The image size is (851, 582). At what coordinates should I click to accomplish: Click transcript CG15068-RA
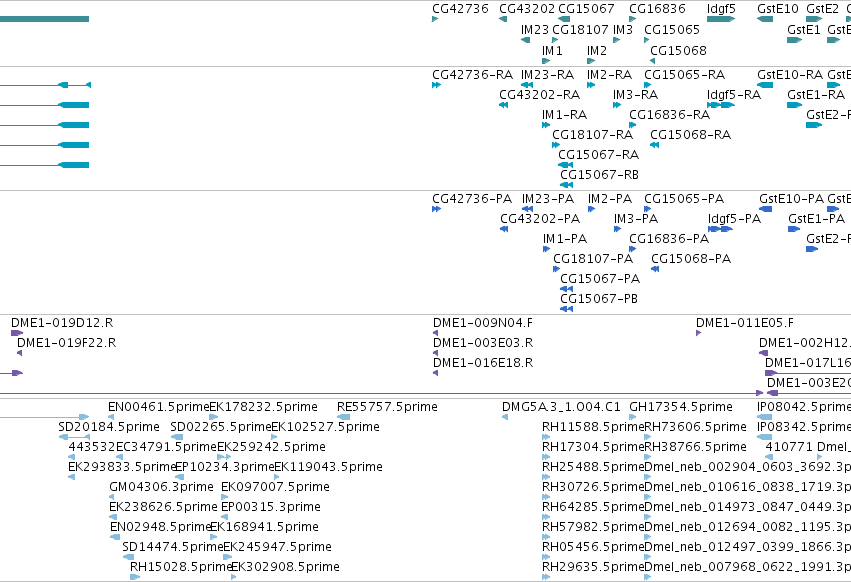[690, 135]
